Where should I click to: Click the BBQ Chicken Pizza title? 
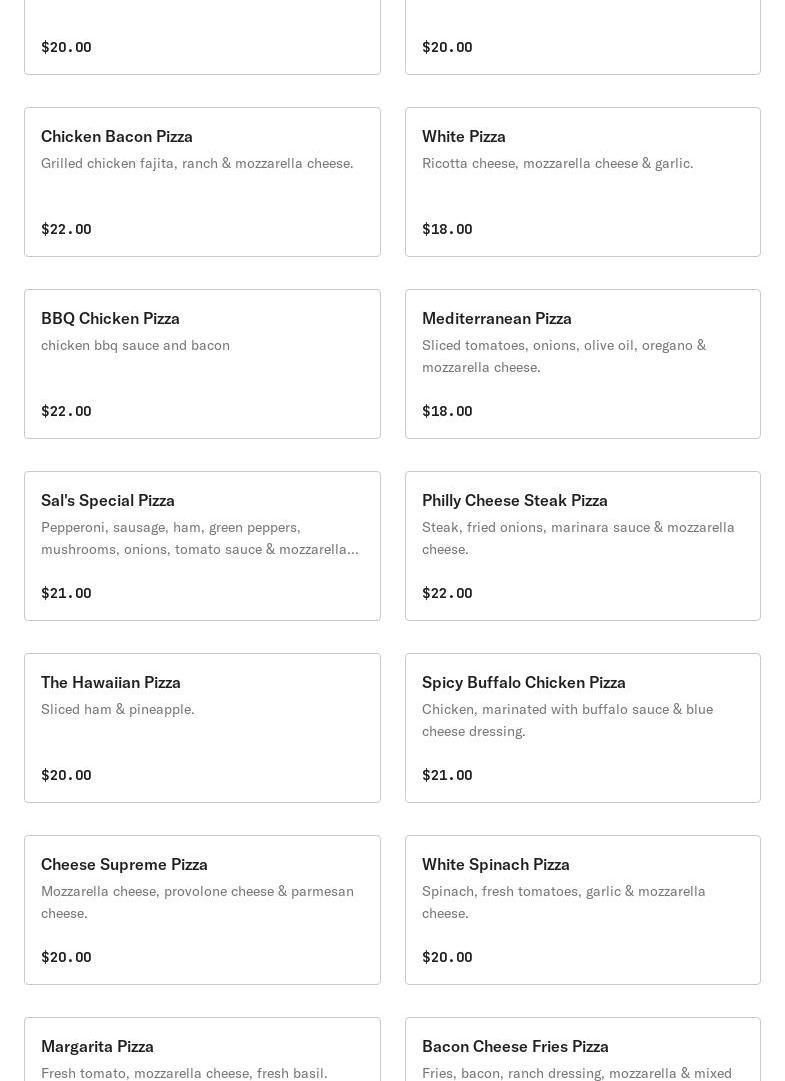(110, 318)
